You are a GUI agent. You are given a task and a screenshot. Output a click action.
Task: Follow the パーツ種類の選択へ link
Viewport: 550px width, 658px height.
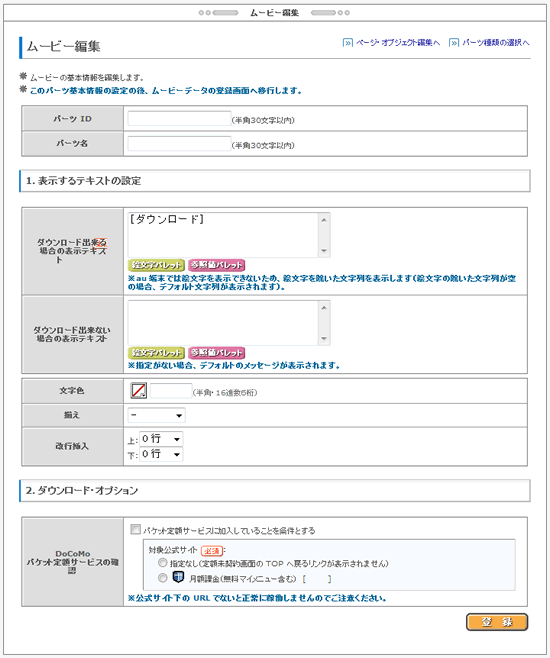[496, 42]
